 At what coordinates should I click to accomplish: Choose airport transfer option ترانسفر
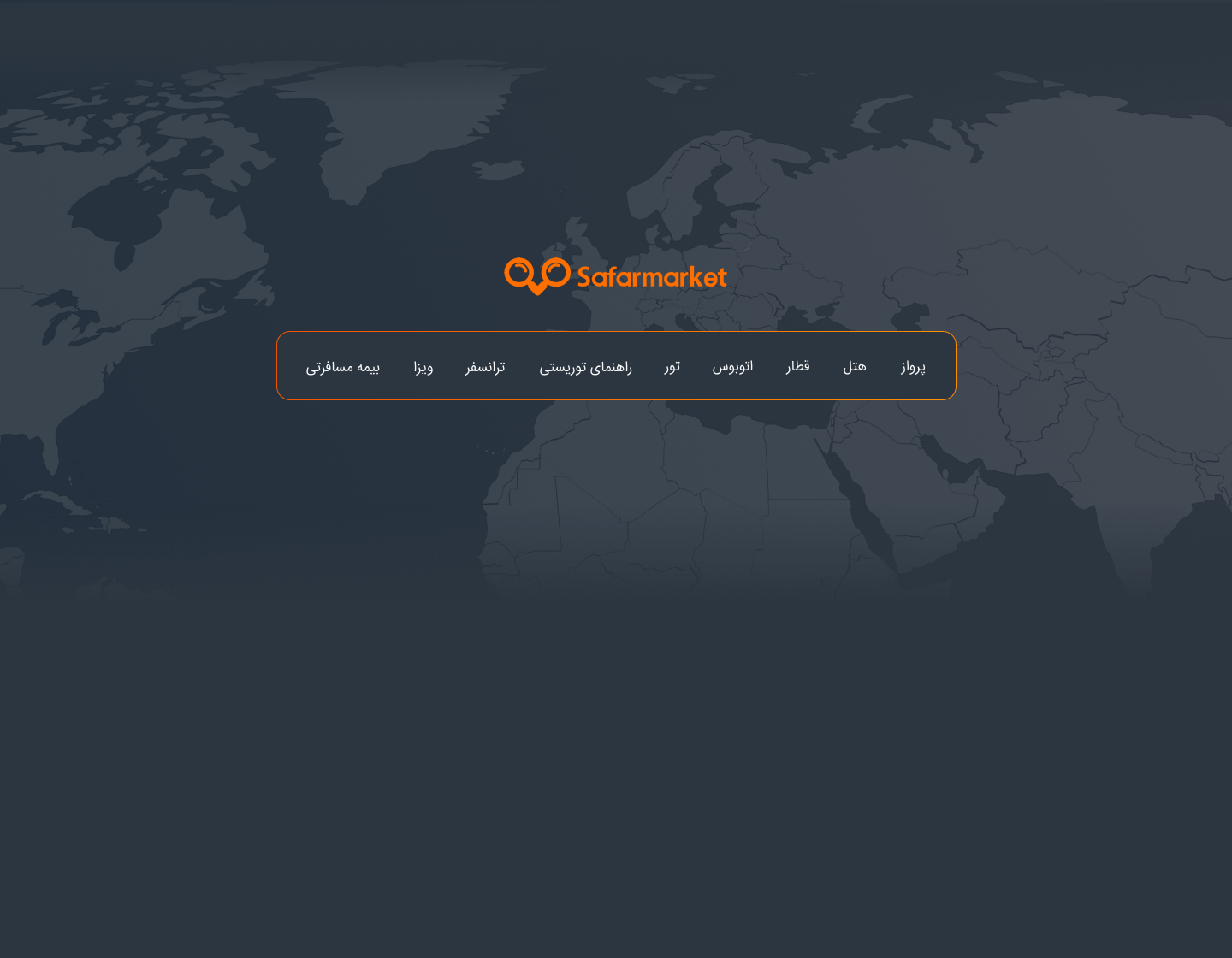coord(485,367)
